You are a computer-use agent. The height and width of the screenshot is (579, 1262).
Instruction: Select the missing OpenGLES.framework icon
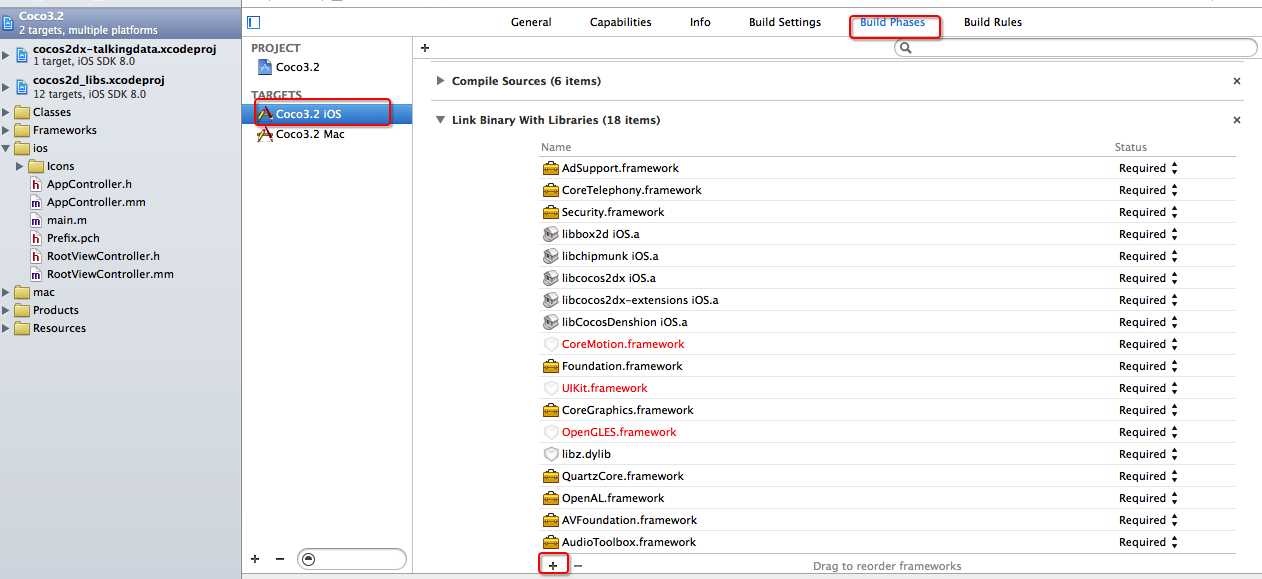550,432
